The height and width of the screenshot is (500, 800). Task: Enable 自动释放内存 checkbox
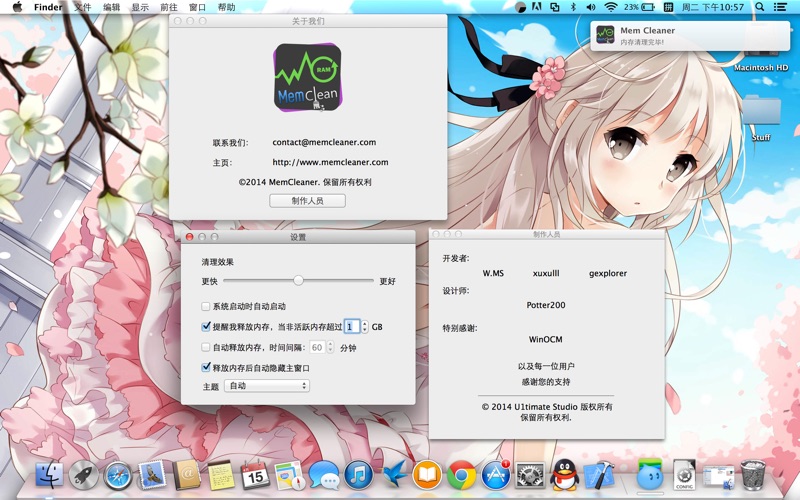pyautogui.click(x=206, y=347)
